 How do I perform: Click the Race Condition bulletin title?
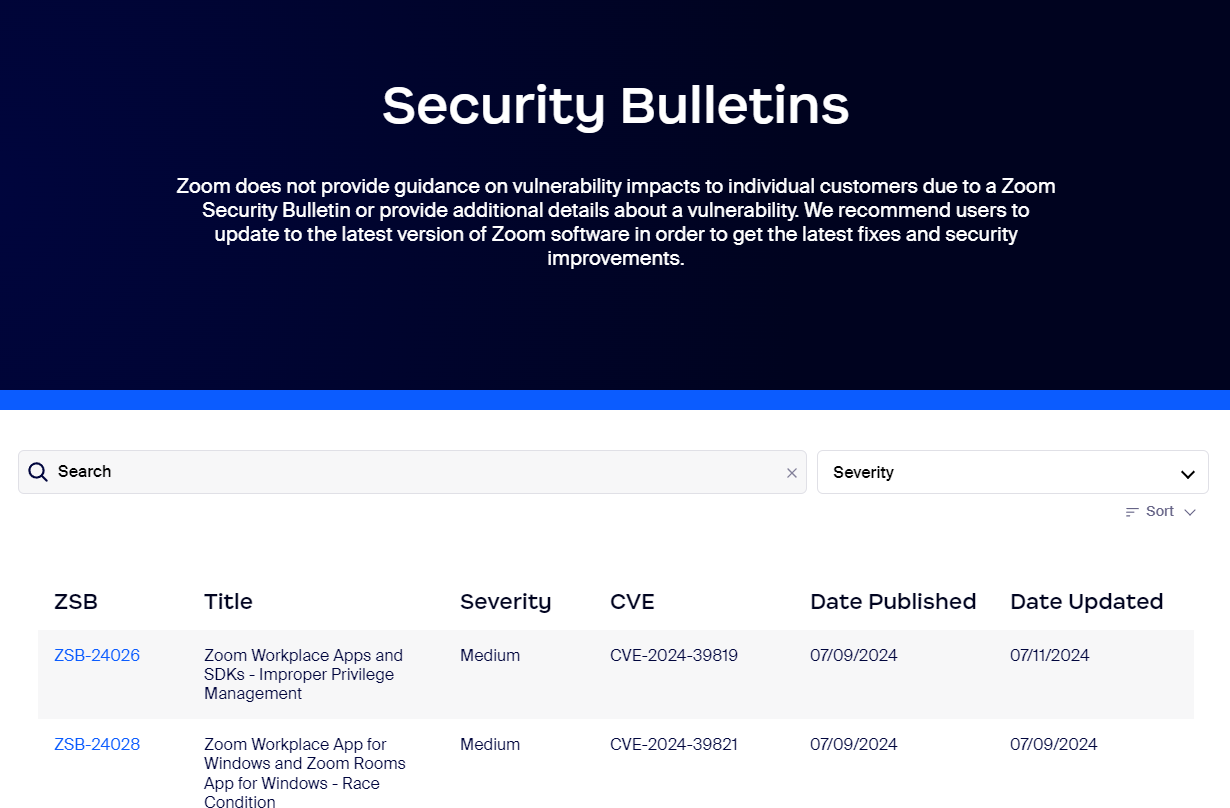305,773
